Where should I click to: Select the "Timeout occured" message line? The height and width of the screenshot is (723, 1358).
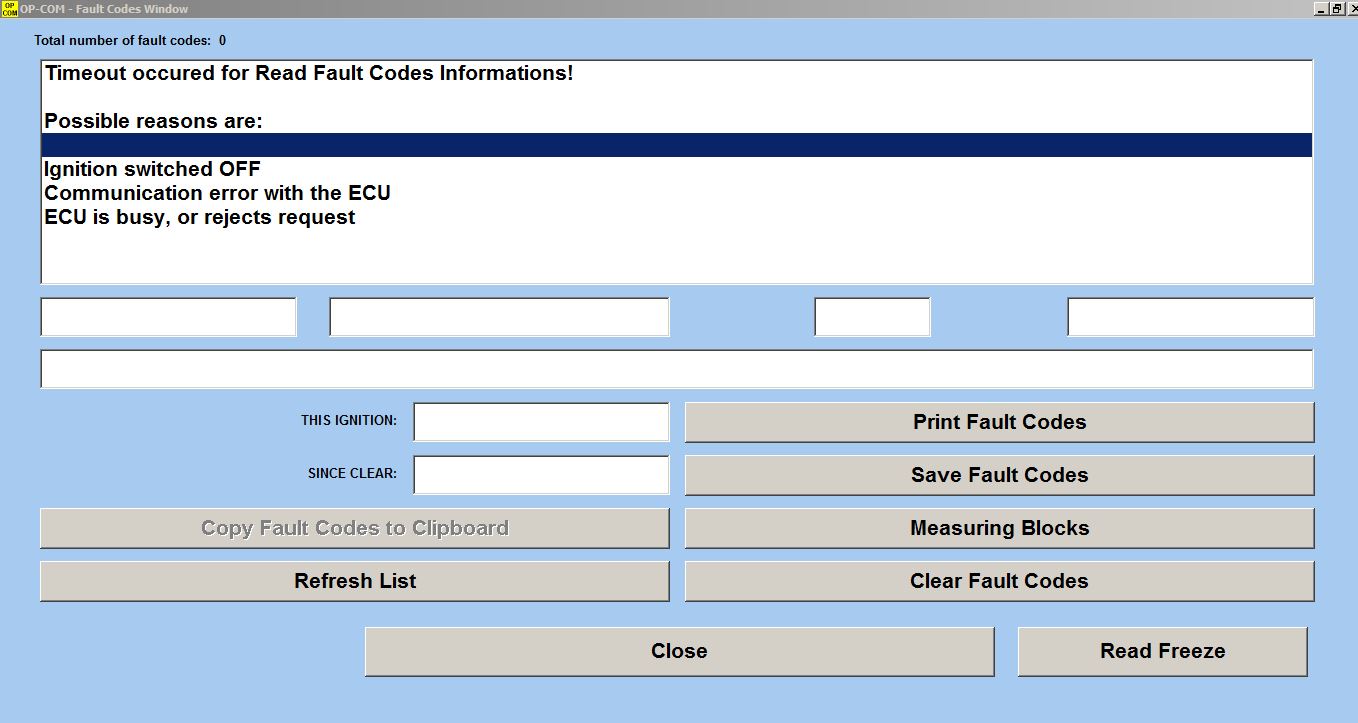309,73
